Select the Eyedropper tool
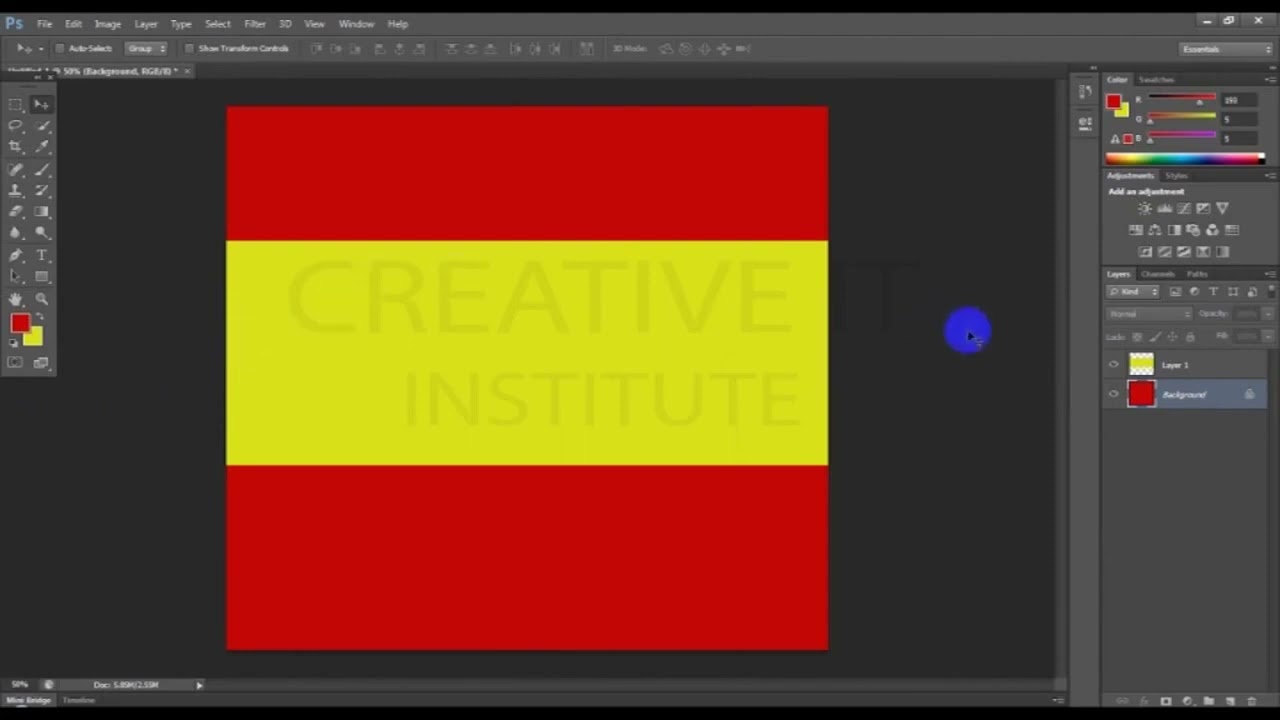Screen dimensions: 1280x720 point(41,147)
